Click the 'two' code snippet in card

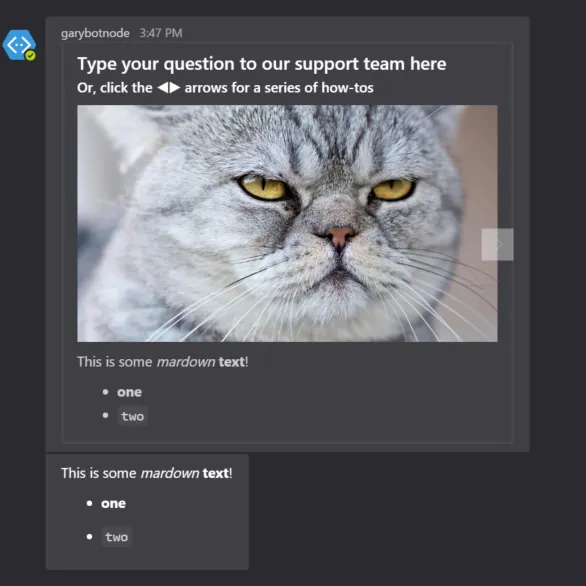(x=133, y=416)
